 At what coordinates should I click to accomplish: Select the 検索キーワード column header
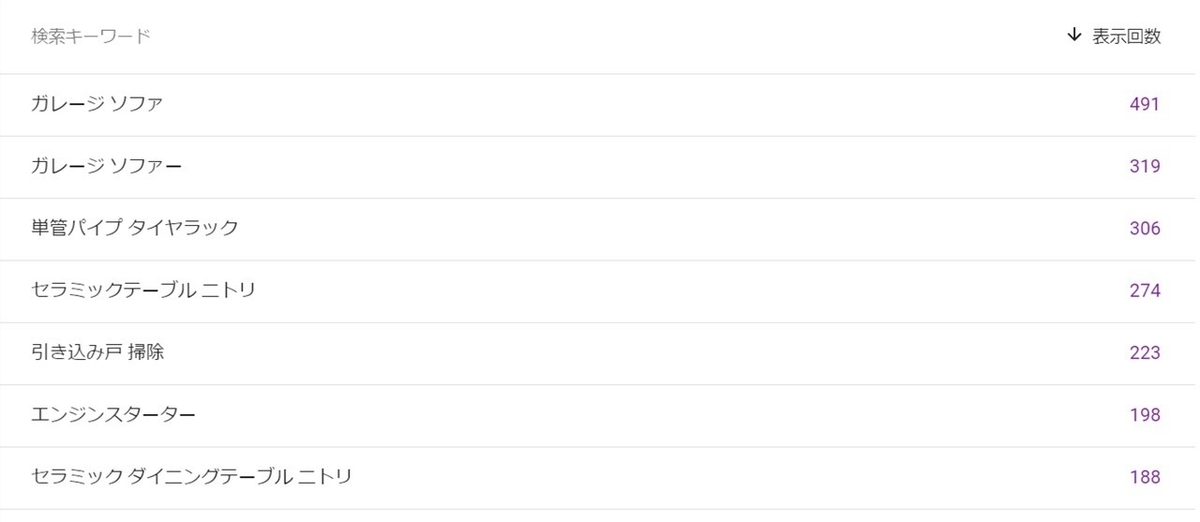coord(91,36)
